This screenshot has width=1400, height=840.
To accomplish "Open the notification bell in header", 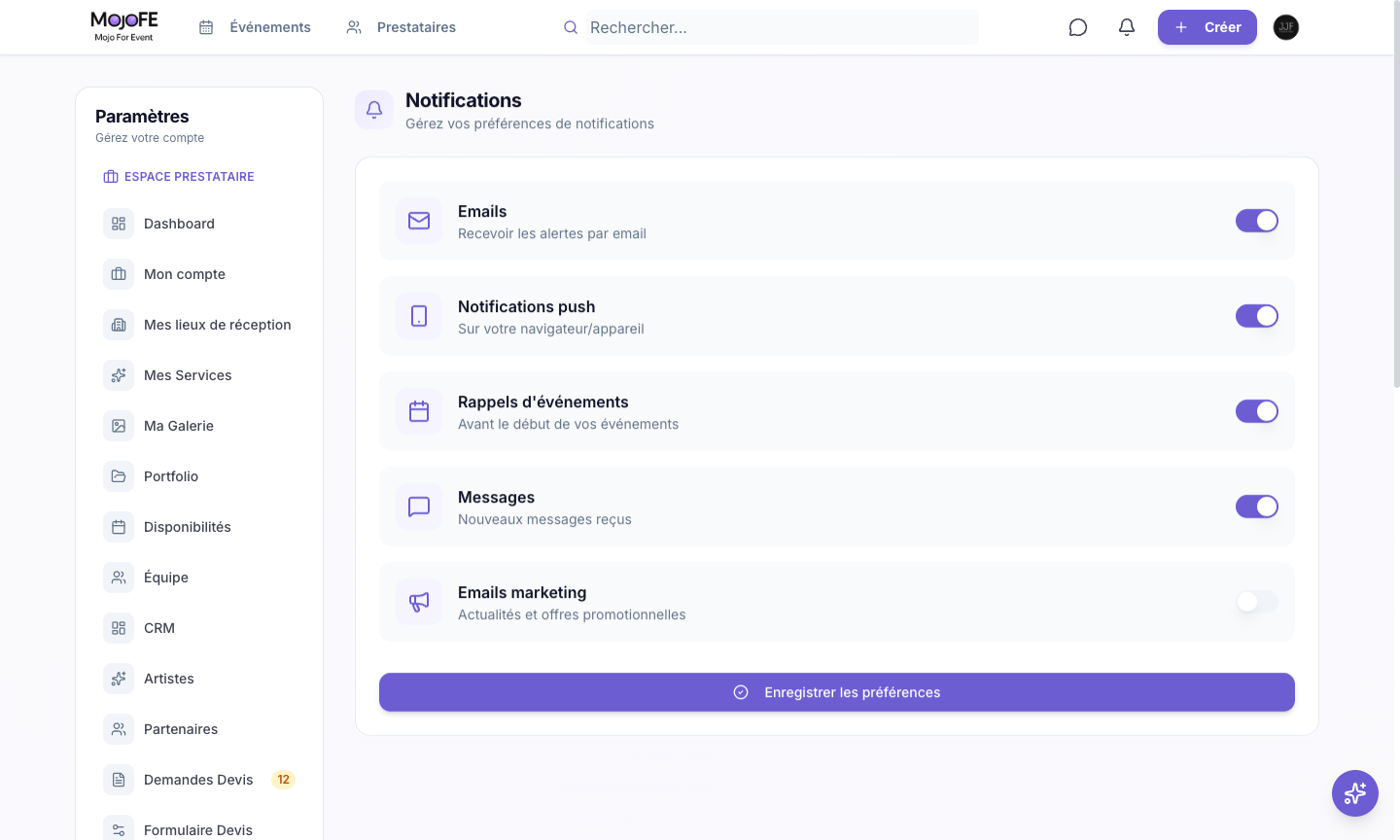I will [x=1127, y=27].
